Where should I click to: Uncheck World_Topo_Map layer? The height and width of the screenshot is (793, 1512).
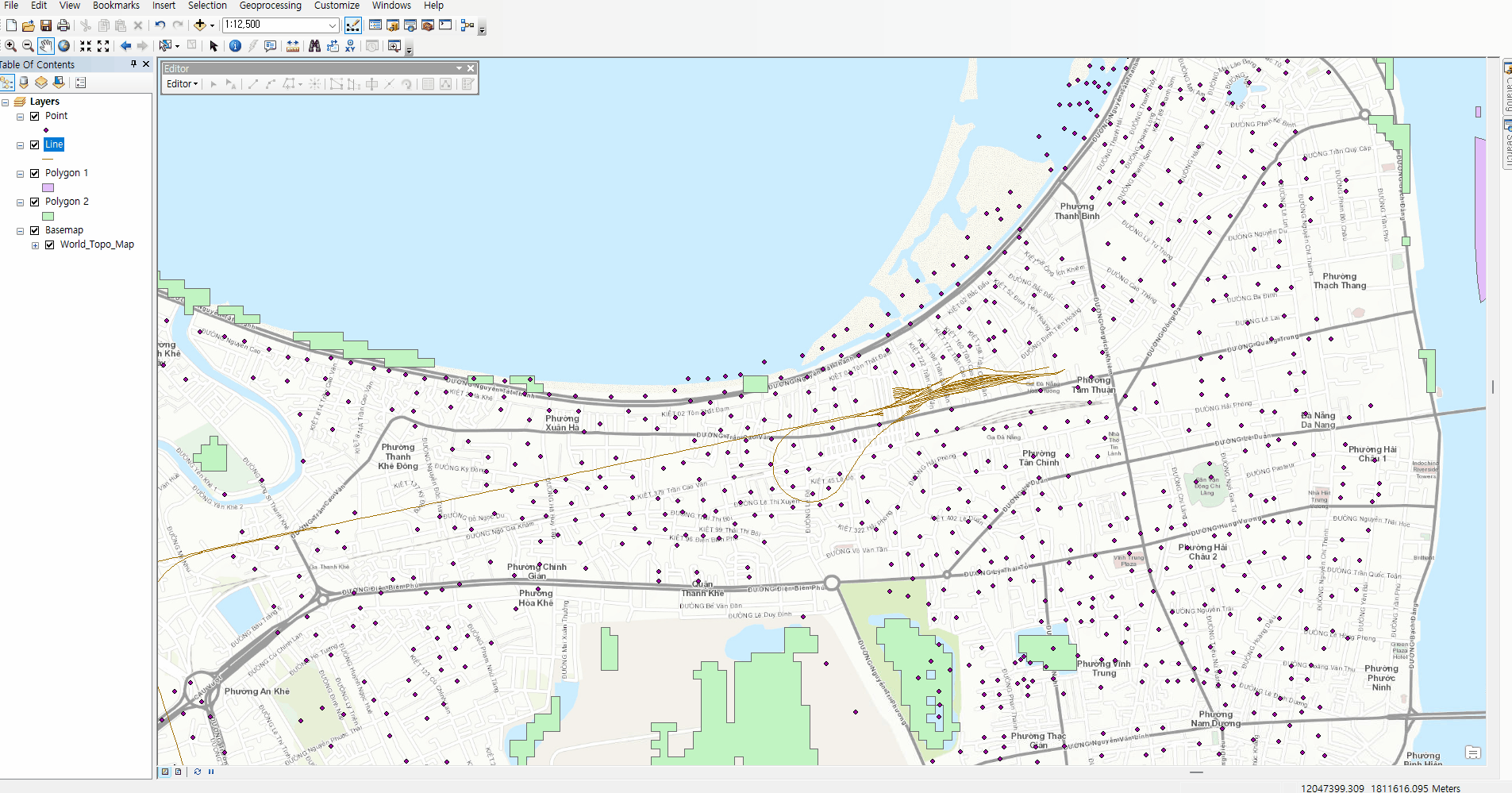(49, 244)
